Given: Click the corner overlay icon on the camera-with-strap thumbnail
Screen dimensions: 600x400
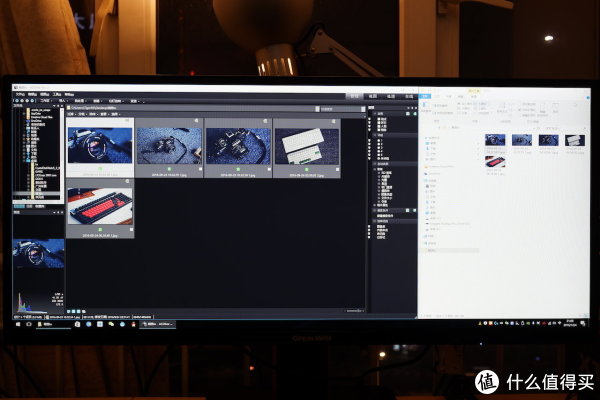Looking at the screenshot, I should 196,121.
